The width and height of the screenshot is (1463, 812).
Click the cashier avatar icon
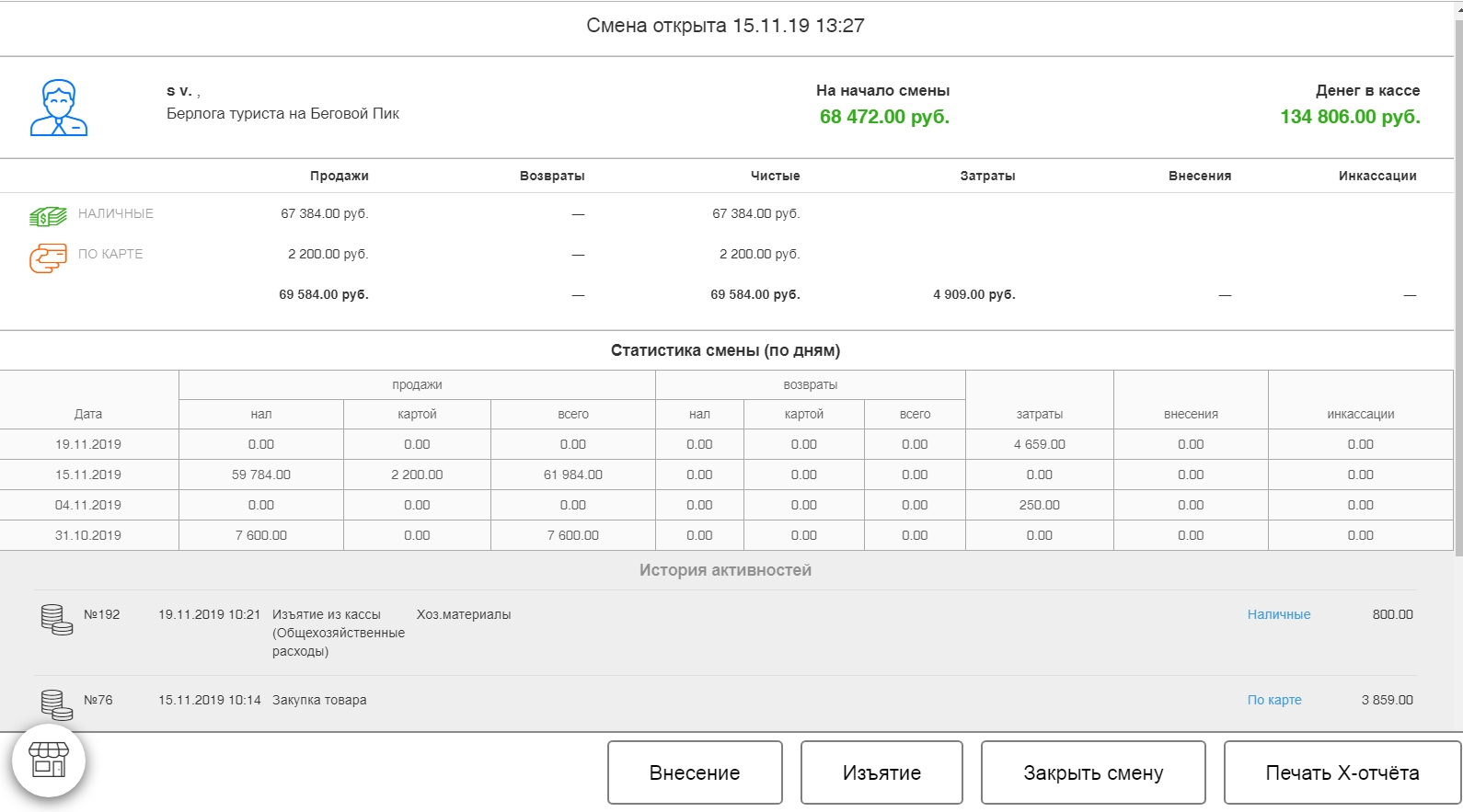coord(59,108)
